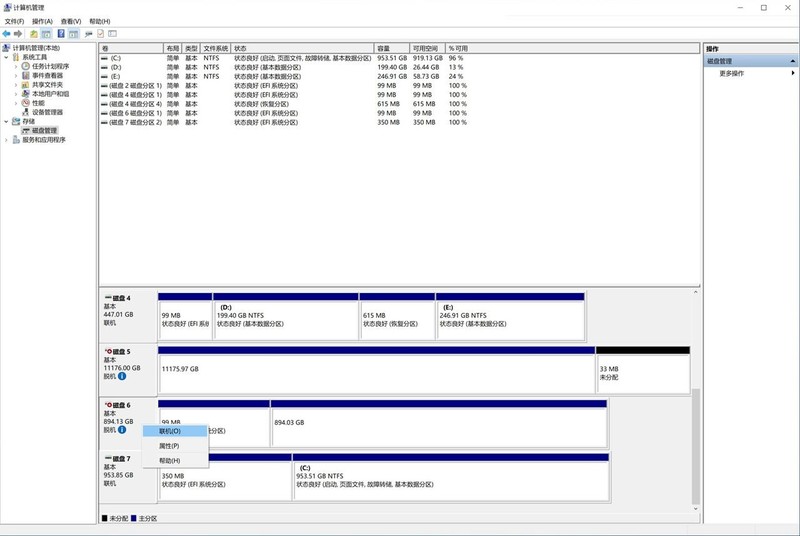Select the (D:) 199.40 GB NTFS partition block

coord(286,316)
